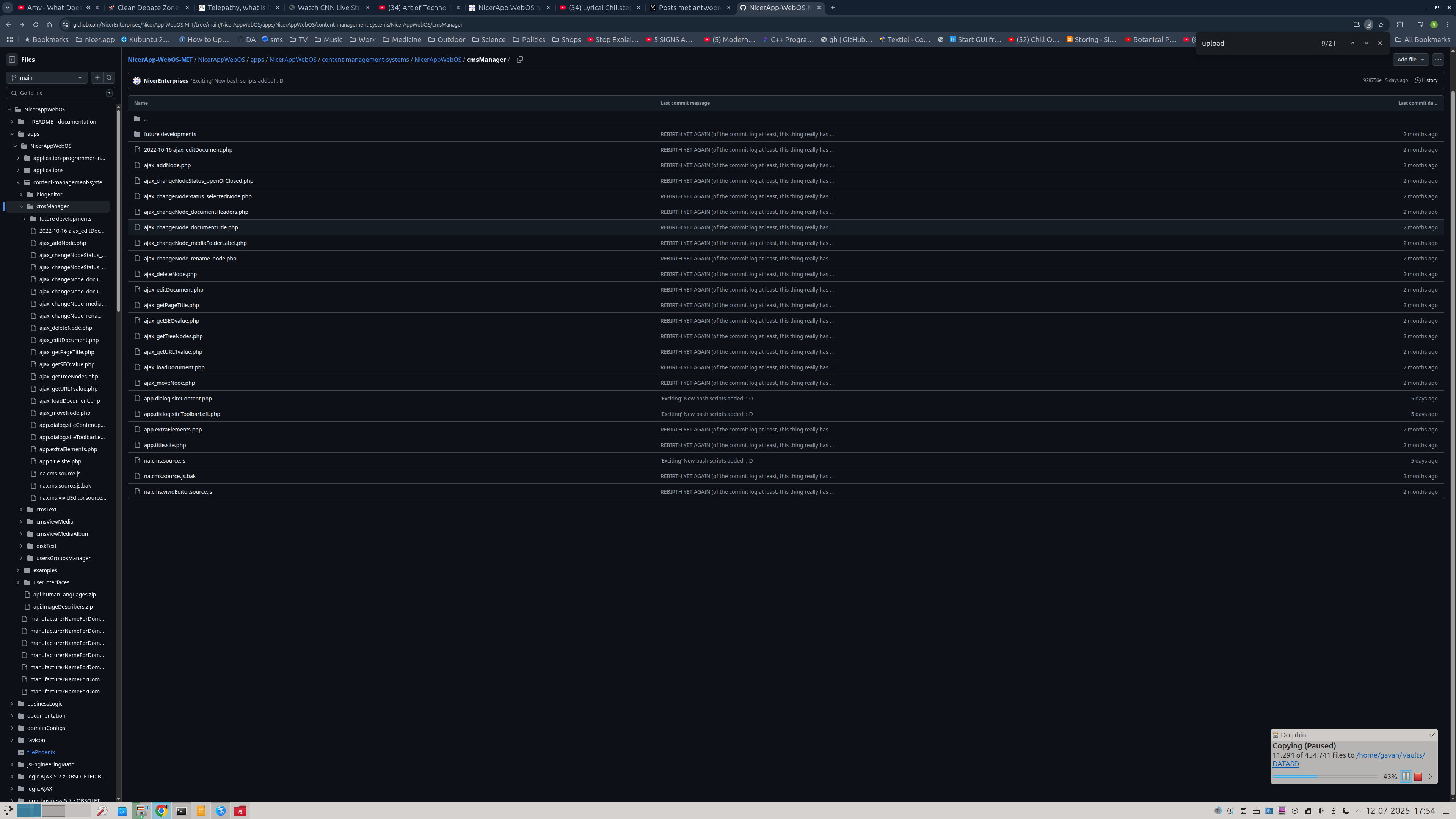Switch to the Lyrical Chillstep tab
The image size is (1456, 819).
point(600,8)
